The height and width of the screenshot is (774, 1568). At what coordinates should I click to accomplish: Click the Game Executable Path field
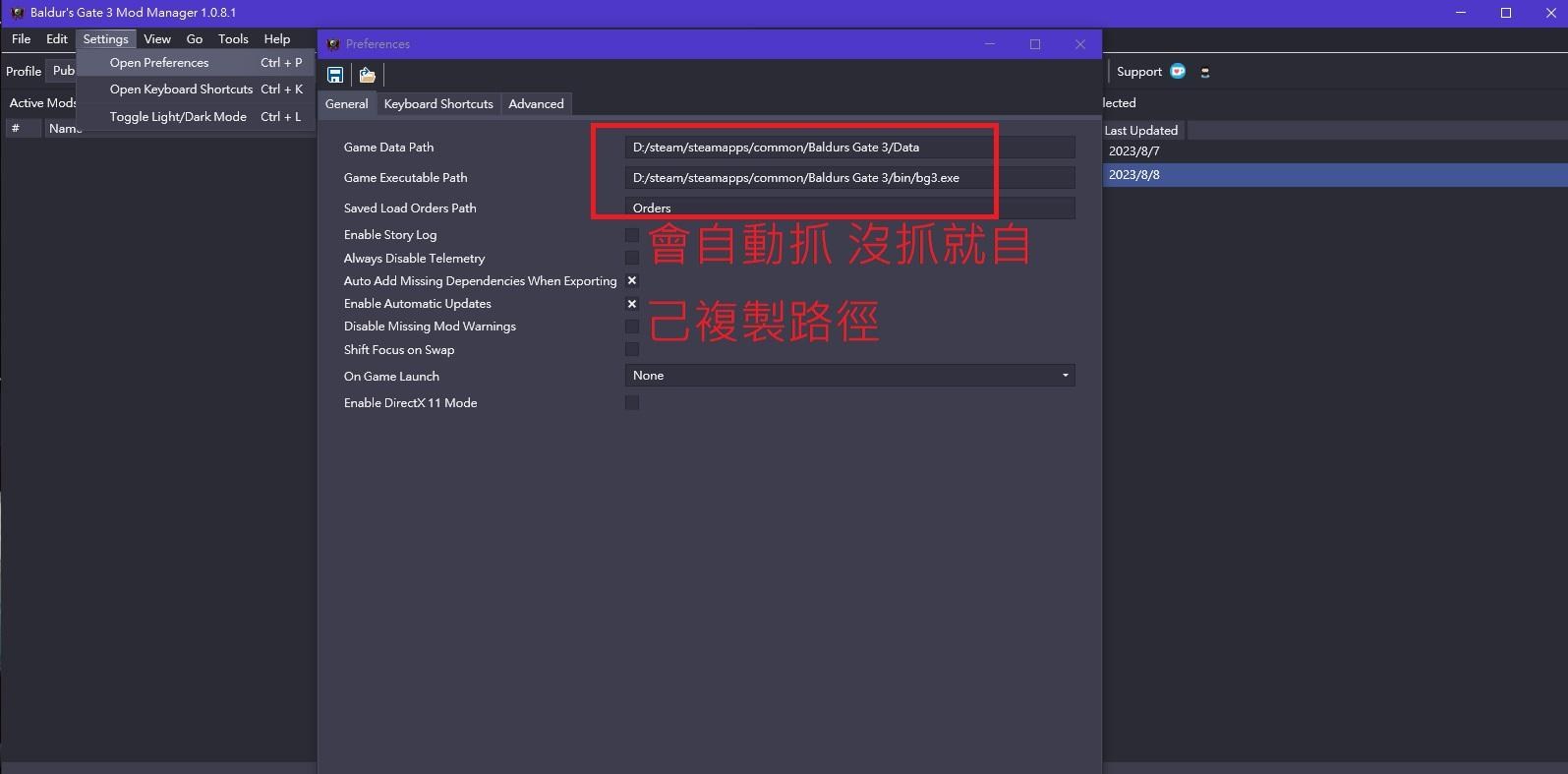[x=849, y=178]
